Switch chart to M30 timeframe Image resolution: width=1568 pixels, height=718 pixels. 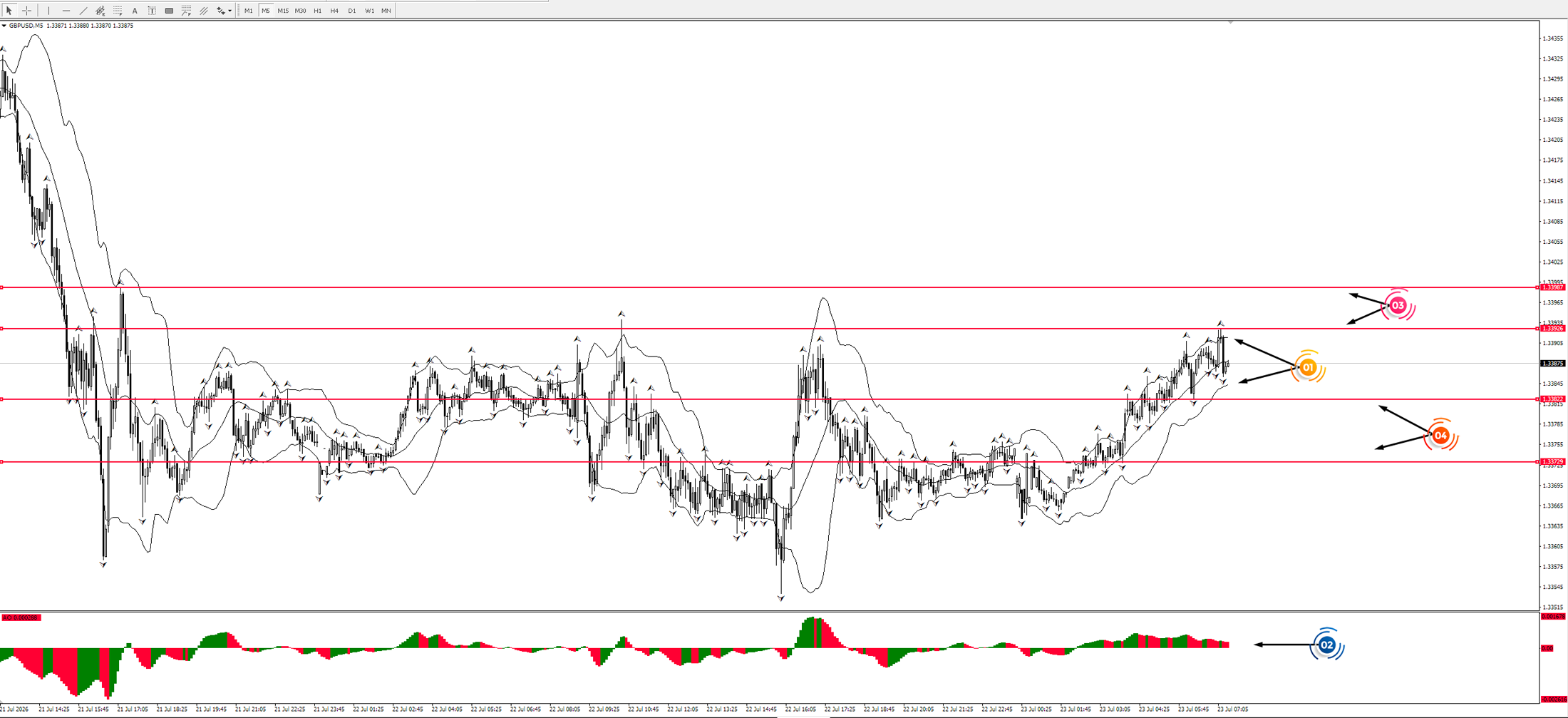300,11
